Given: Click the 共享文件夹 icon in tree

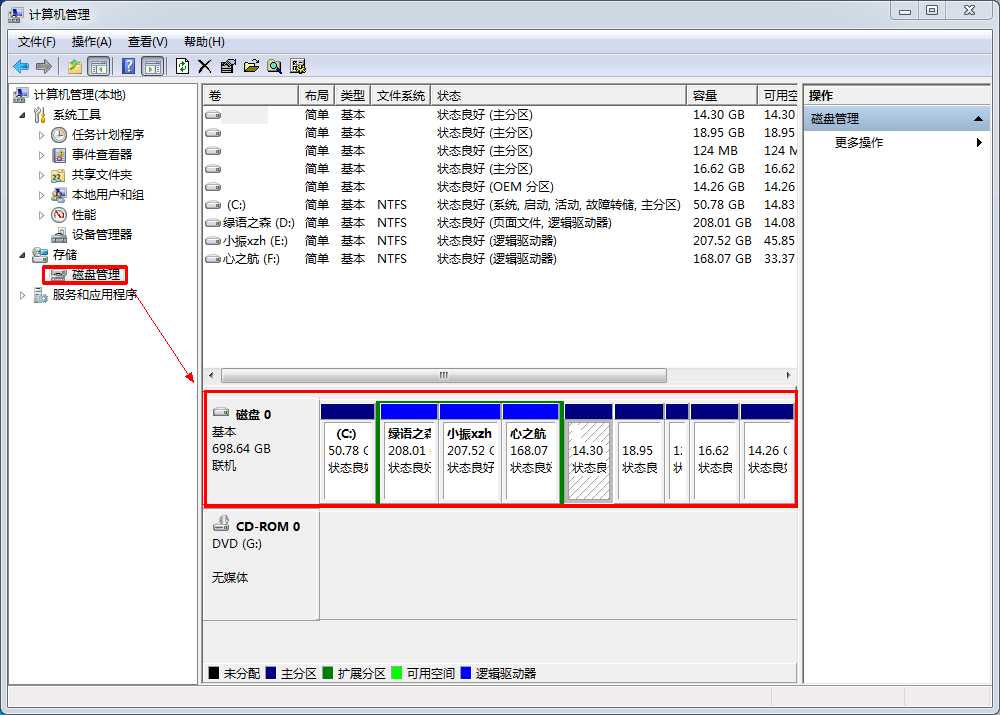Looking at the screenshot, I should point(59,175).
